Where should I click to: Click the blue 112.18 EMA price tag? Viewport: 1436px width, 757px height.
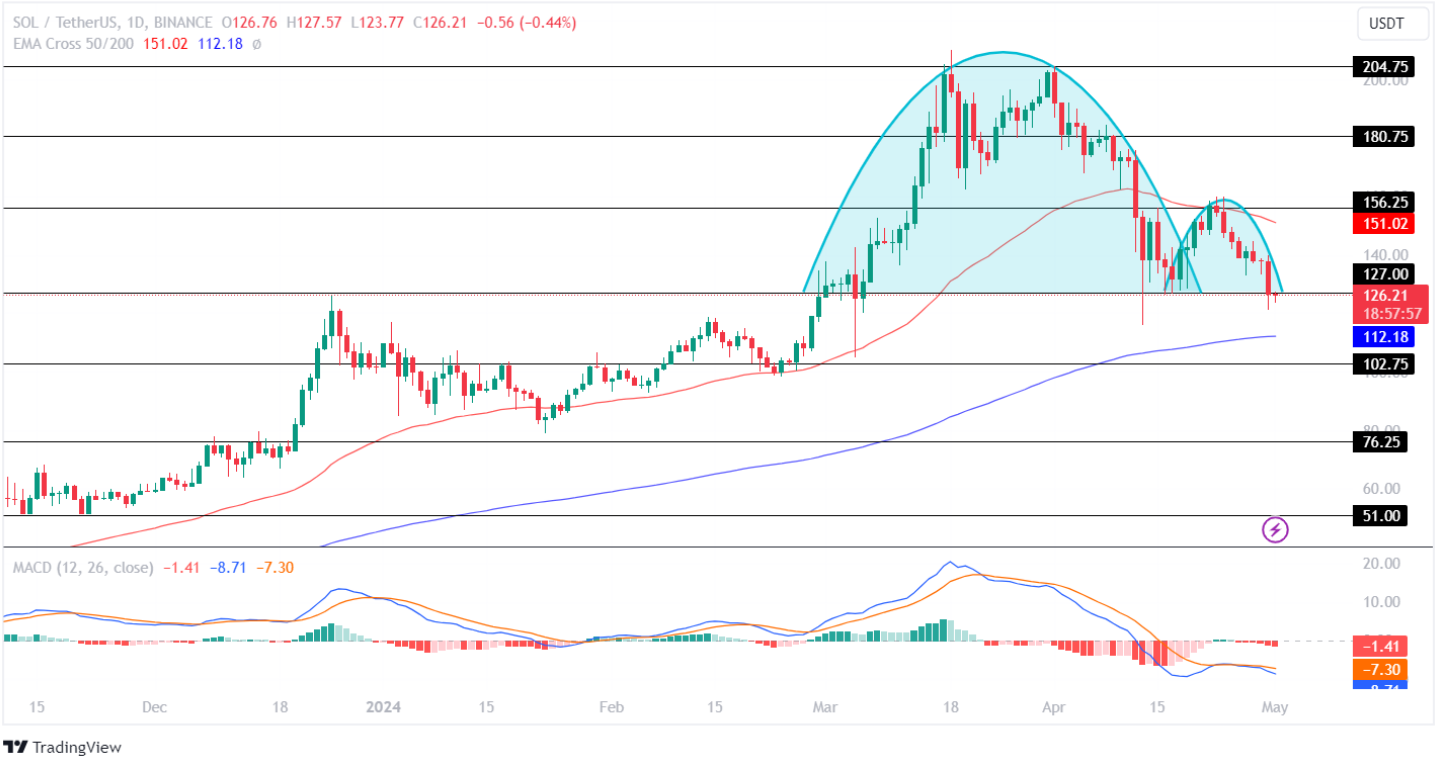pos(1383,336)
